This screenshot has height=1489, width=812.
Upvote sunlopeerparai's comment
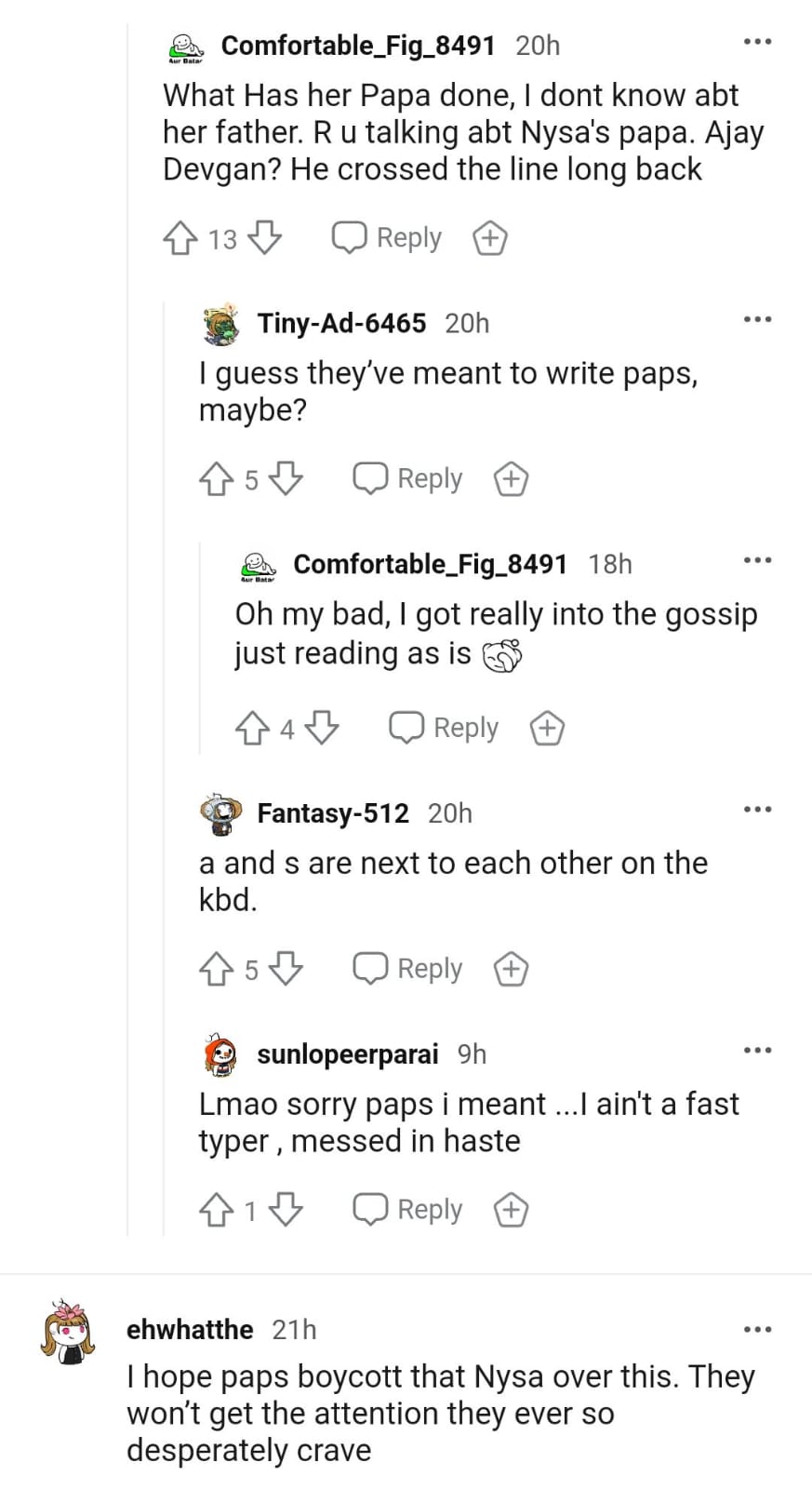point(217,1210)
